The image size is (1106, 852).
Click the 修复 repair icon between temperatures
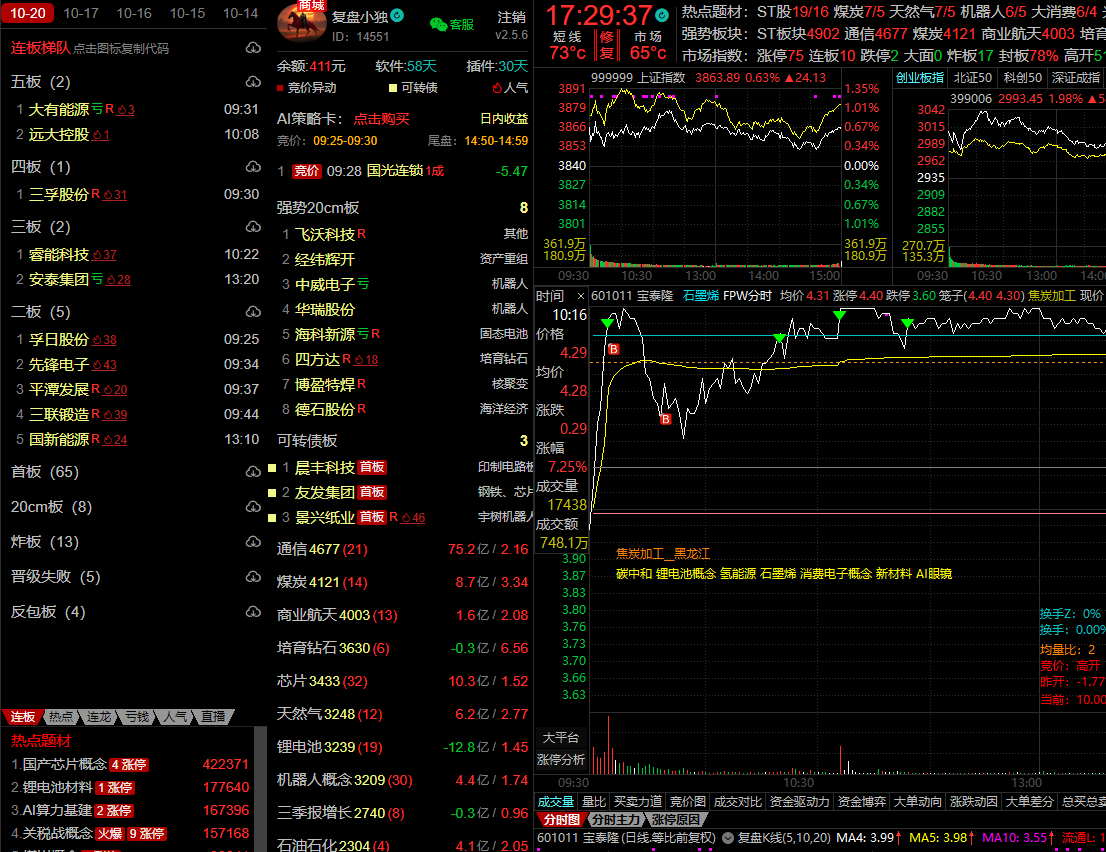tap(607, 44)
